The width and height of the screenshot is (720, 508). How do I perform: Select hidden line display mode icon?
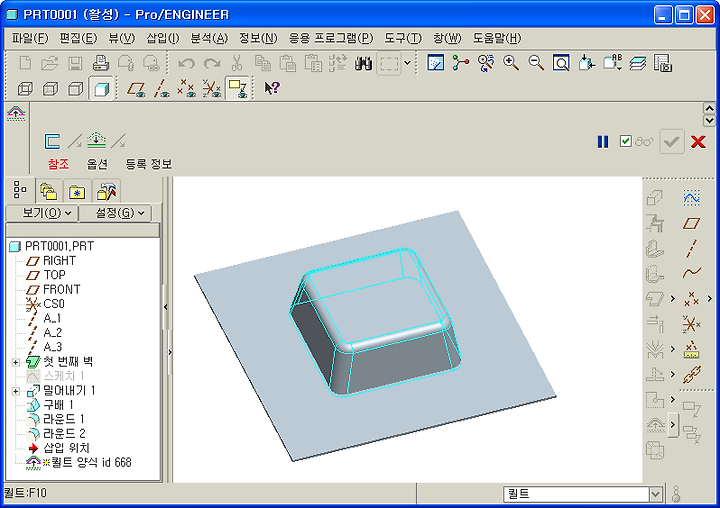[51, 88]
